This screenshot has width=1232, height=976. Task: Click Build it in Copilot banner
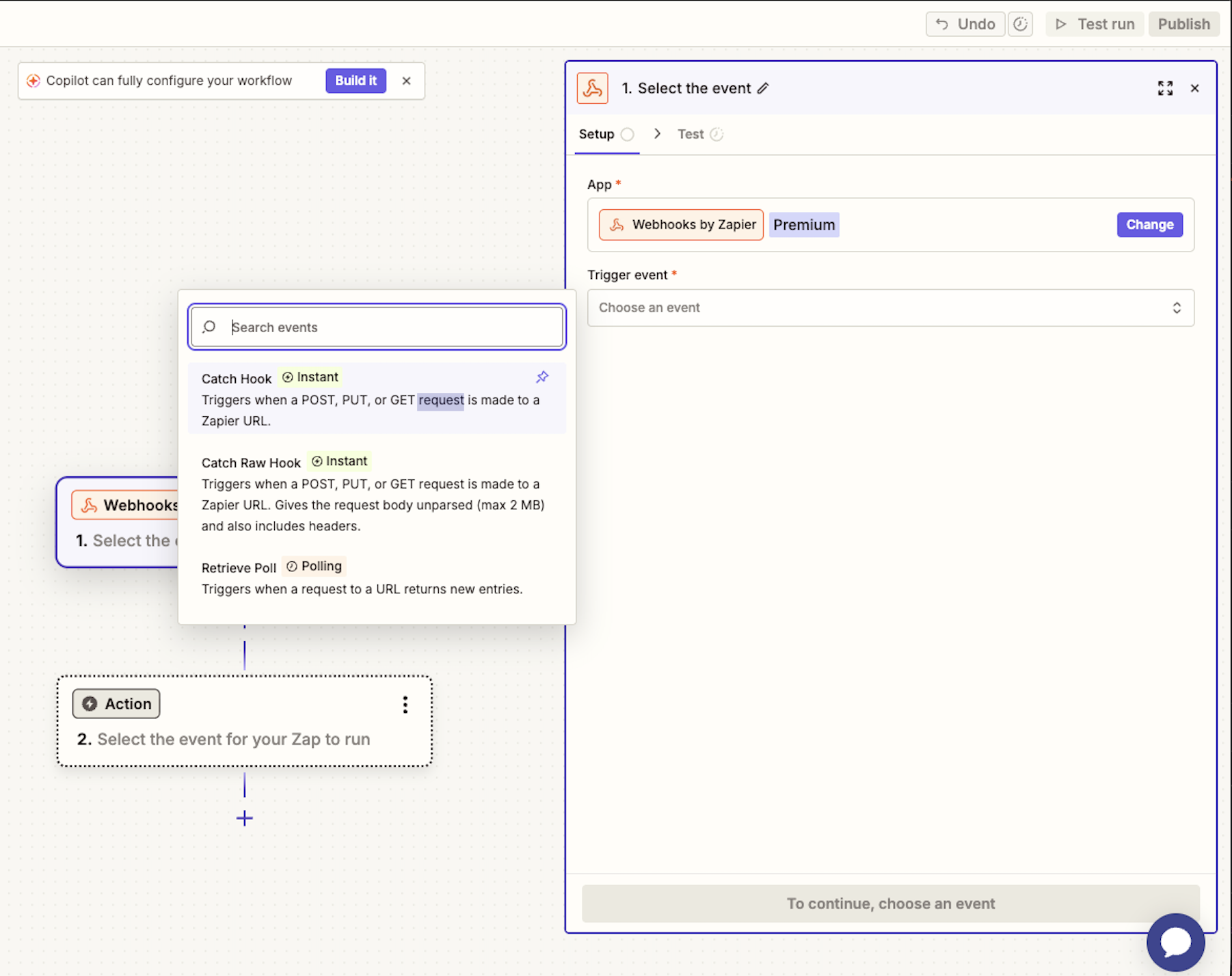(x=356, y=81)
